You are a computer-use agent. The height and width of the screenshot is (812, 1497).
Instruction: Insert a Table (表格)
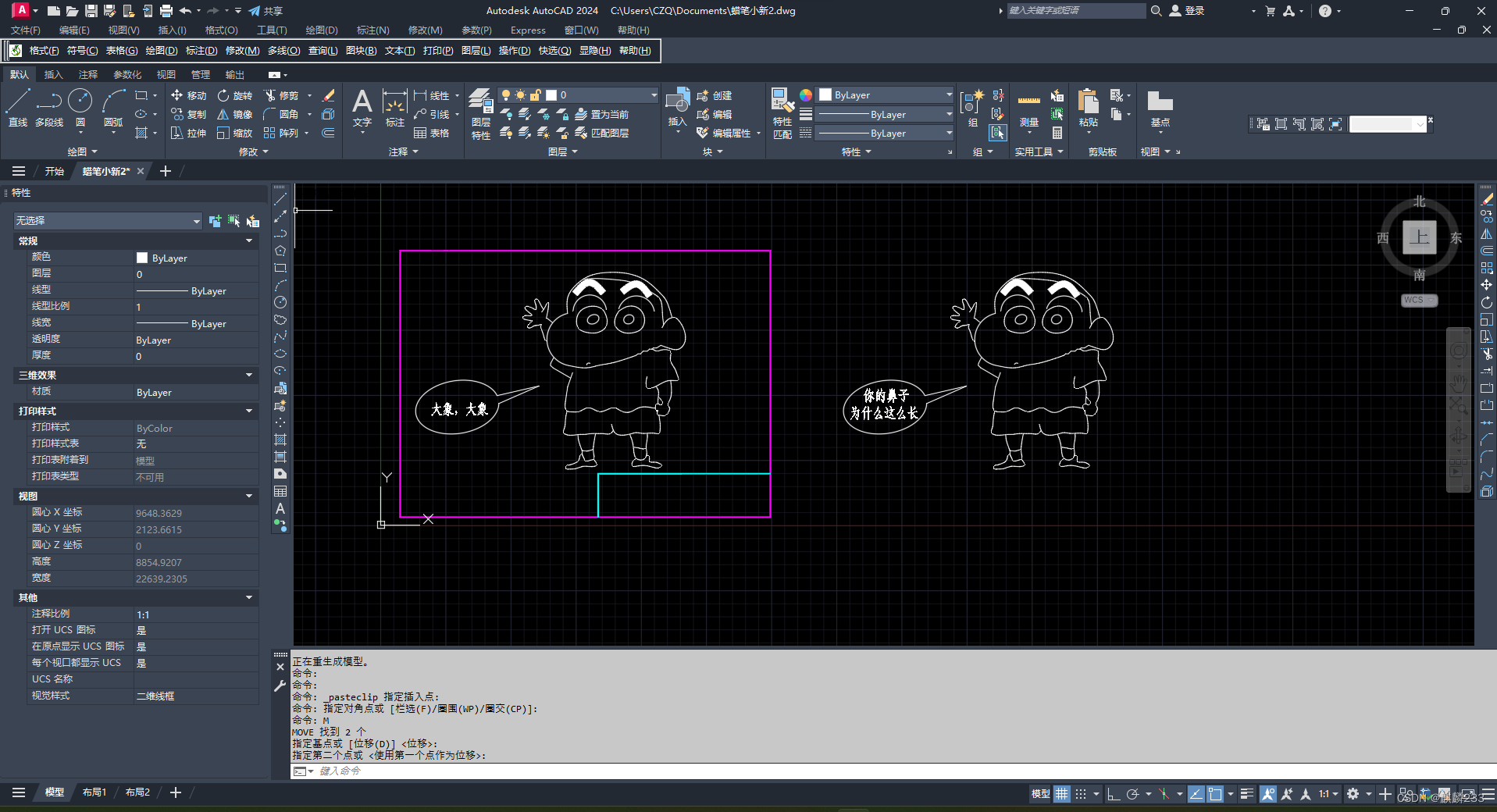click(432, 133)
